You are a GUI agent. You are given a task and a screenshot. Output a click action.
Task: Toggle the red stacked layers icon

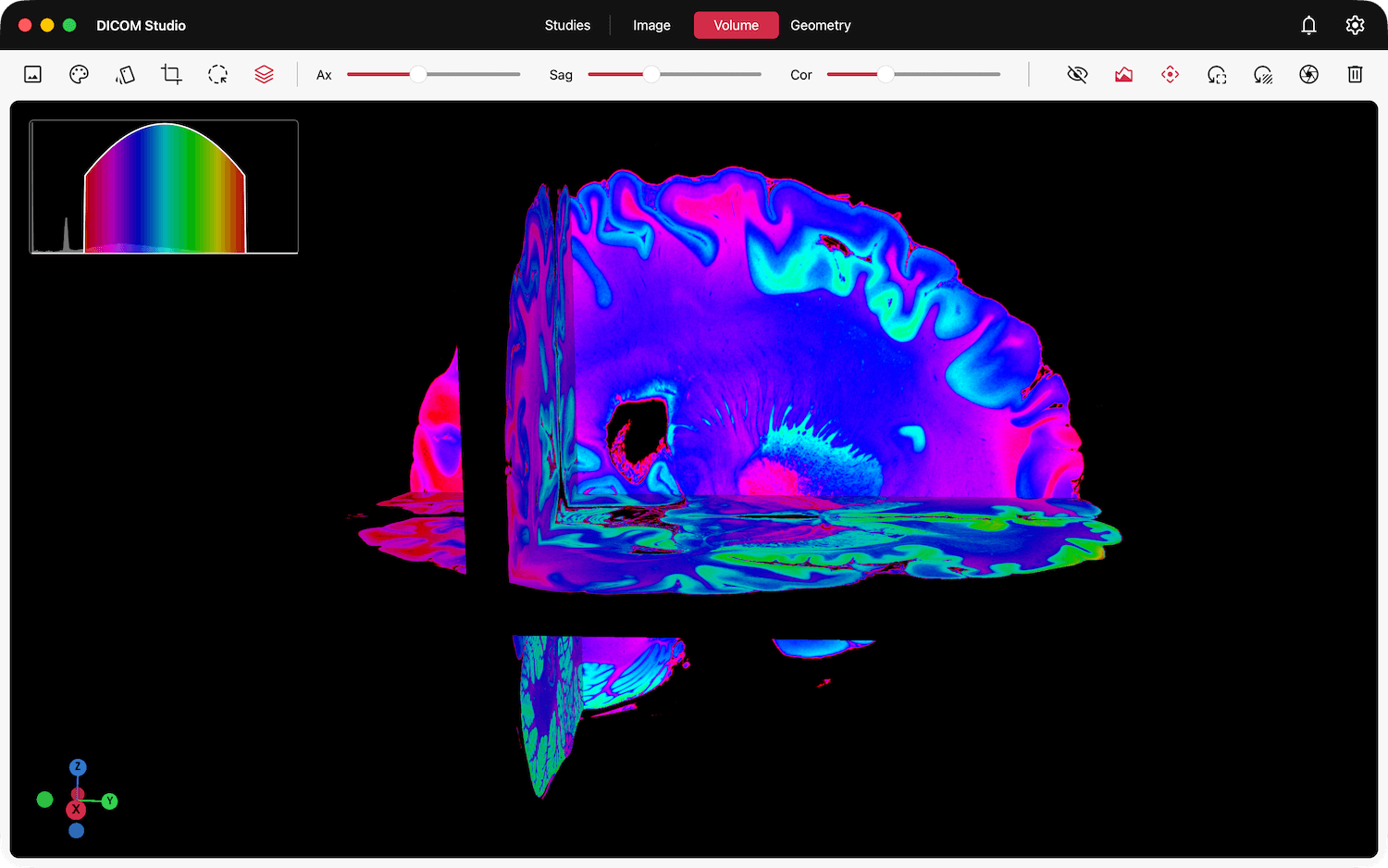click(264, 75)
